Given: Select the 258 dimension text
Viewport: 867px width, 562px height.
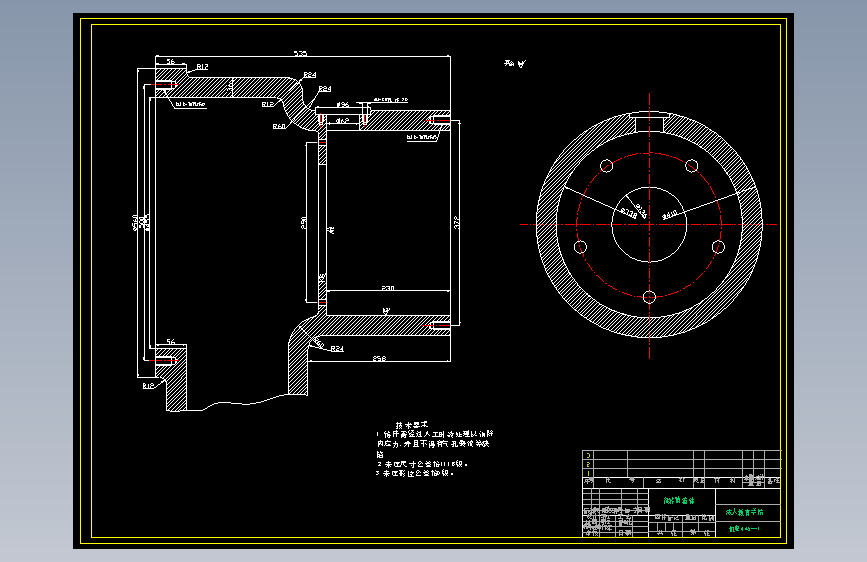Looking at the screenshot, I should point(379,358).
